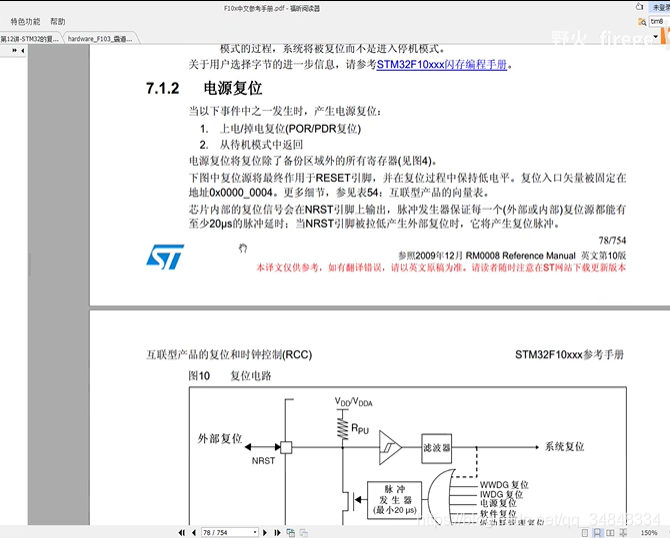Open the STM32F10xxx闪存编程手册 hyperlink
The image size is (670, 538).
442,65
